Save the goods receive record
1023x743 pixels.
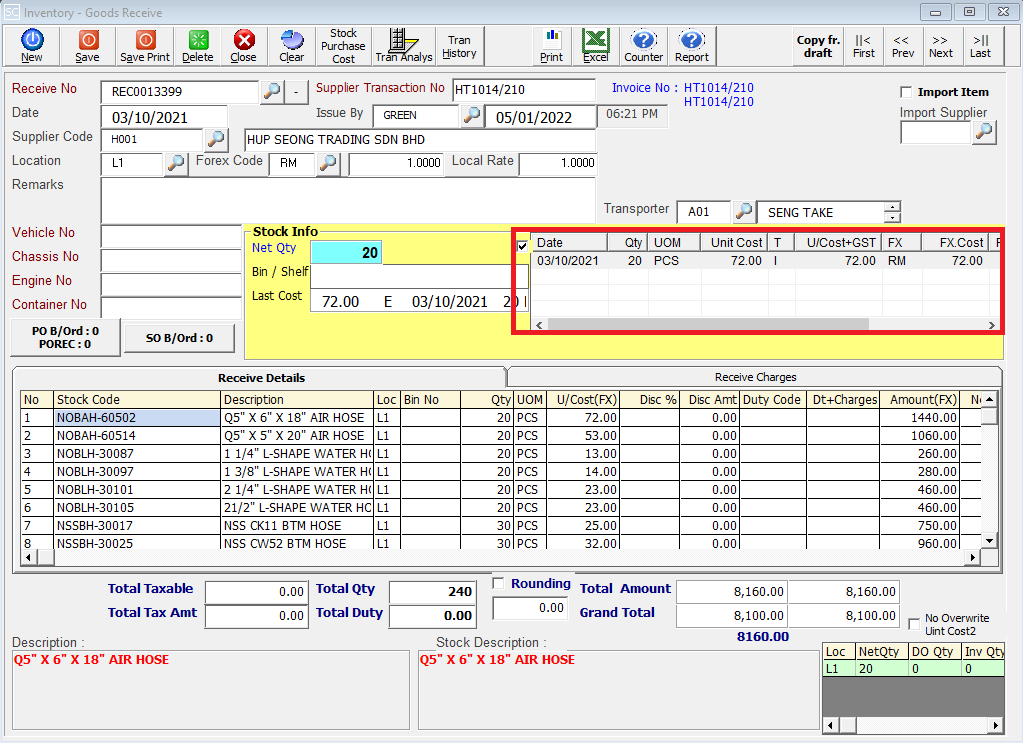point(87,46)
